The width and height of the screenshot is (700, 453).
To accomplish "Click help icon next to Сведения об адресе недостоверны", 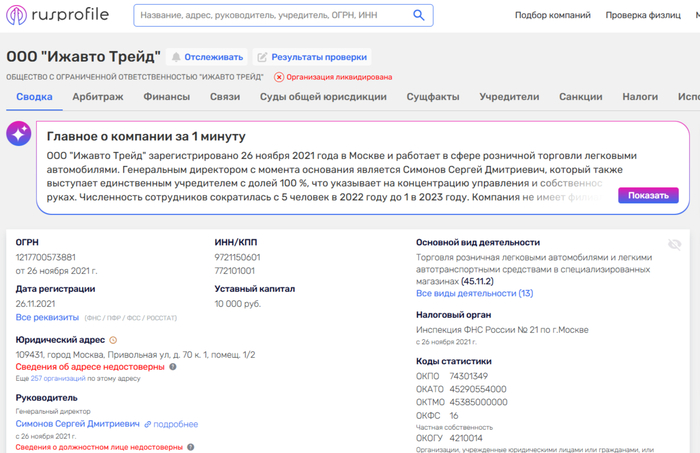I will (x=173, y=367).
